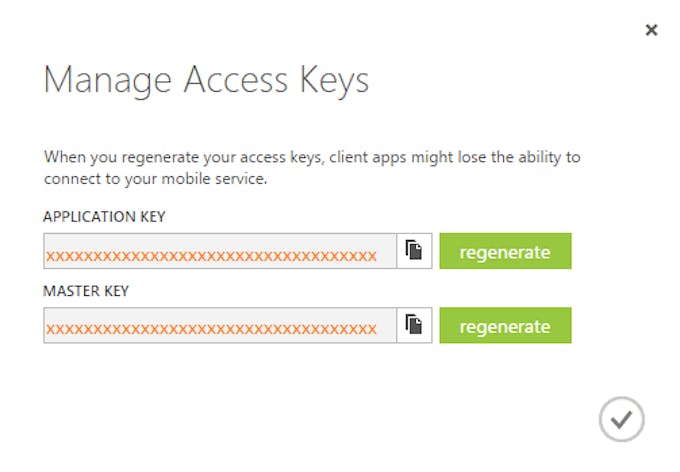Copy the master key to clipboard
The image size is (680, 472).
[x=414, y=325]
